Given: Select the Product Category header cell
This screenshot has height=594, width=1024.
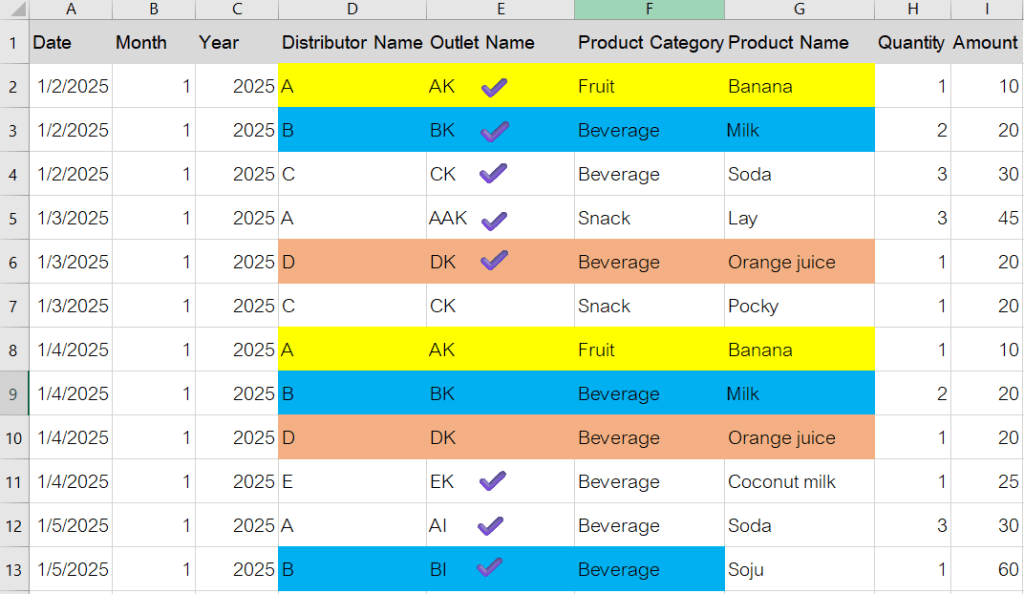Looking at the screenshot, I should click(649, 43).
